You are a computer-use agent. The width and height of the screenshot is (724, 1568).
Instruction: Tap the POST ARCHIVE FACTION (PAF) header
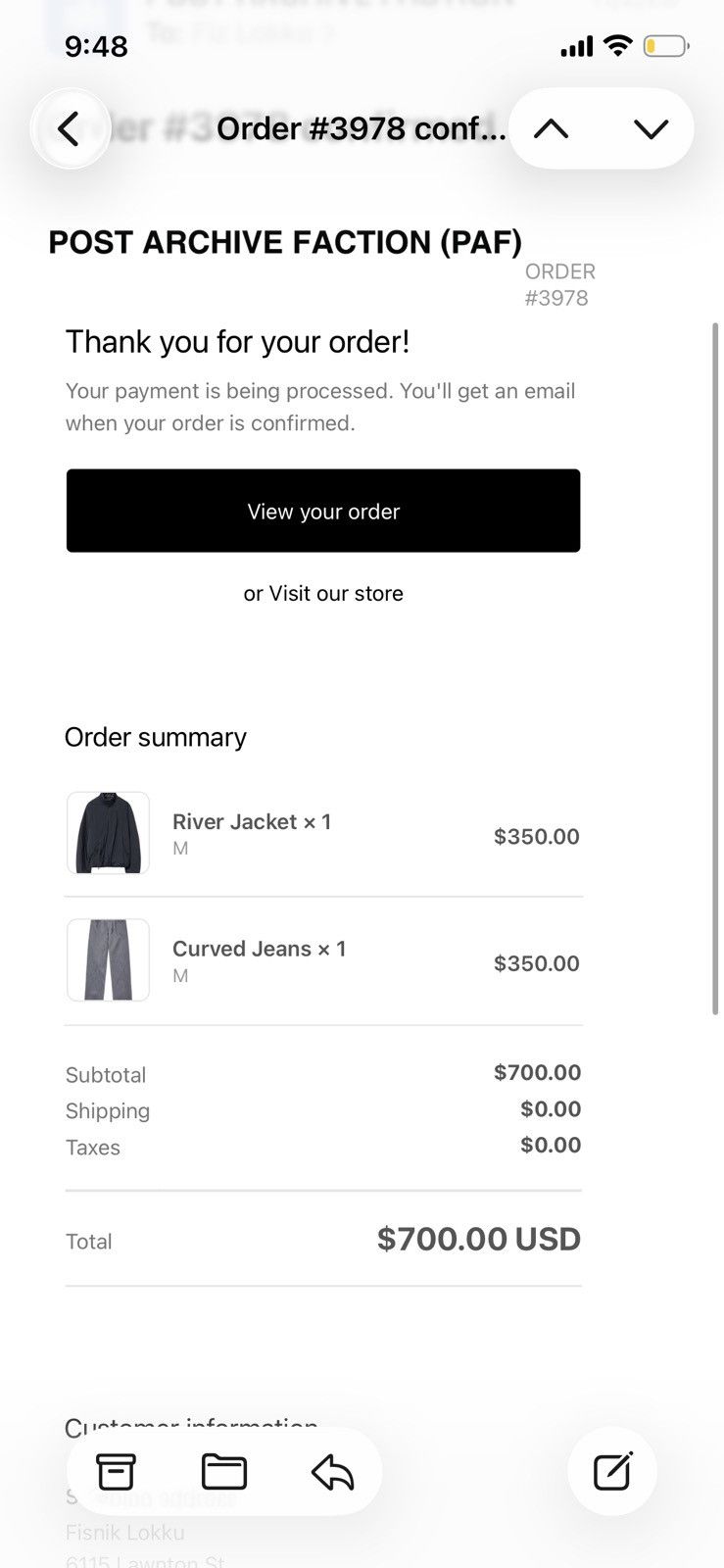[x=285, y=242]
